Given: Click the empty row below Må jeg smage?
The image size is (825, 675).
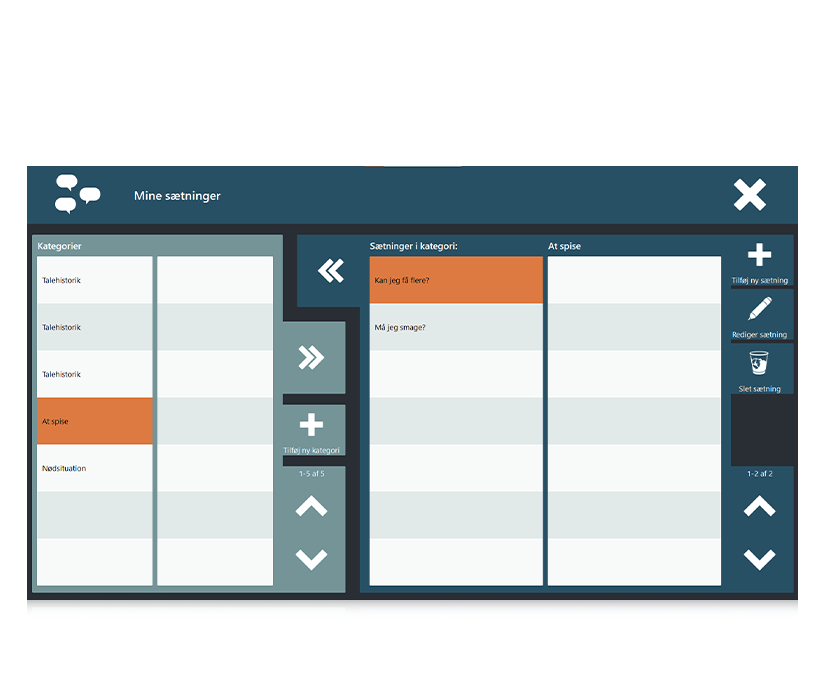Looking at the screenshot, I should point(456,374).
